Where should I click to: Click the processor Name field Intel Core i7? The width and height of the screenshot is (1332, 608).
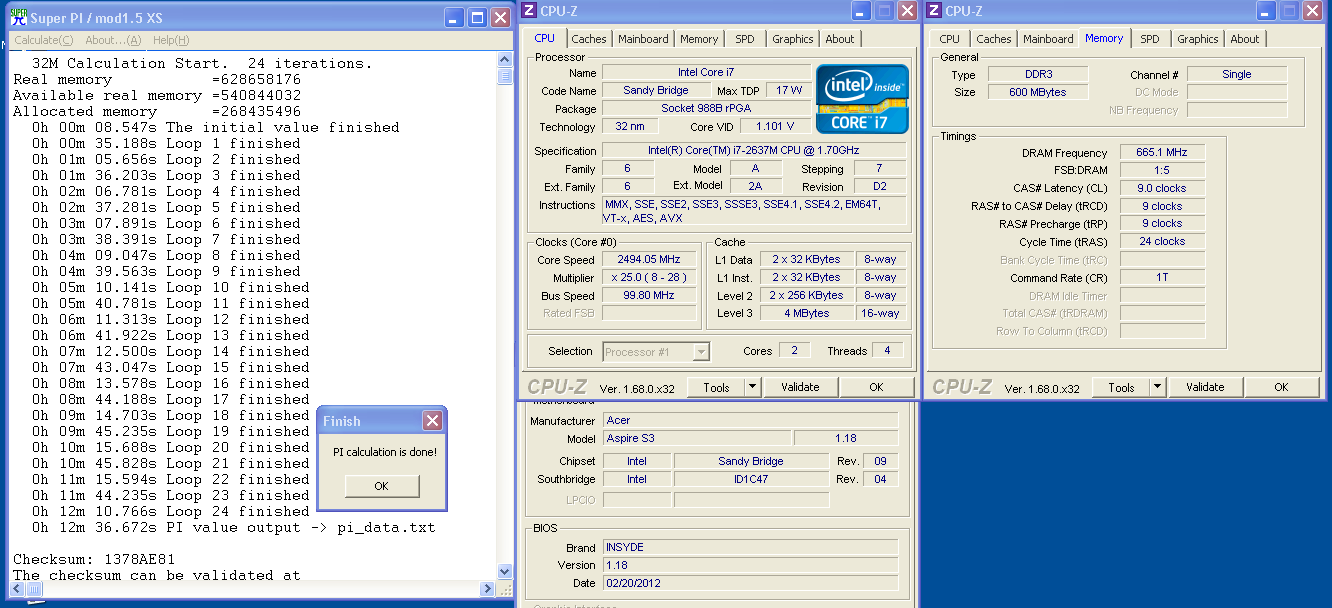coord(705,73)
